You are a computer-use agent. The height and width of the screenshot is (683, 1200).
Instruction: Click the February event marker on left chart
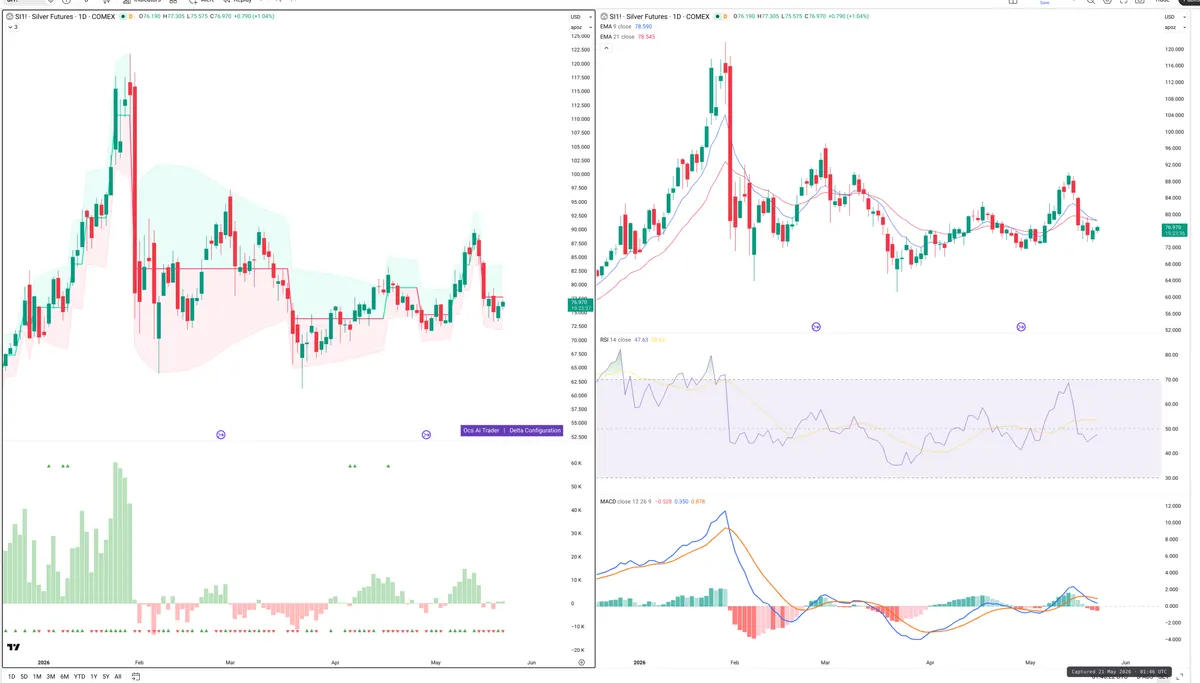(221, 434)
